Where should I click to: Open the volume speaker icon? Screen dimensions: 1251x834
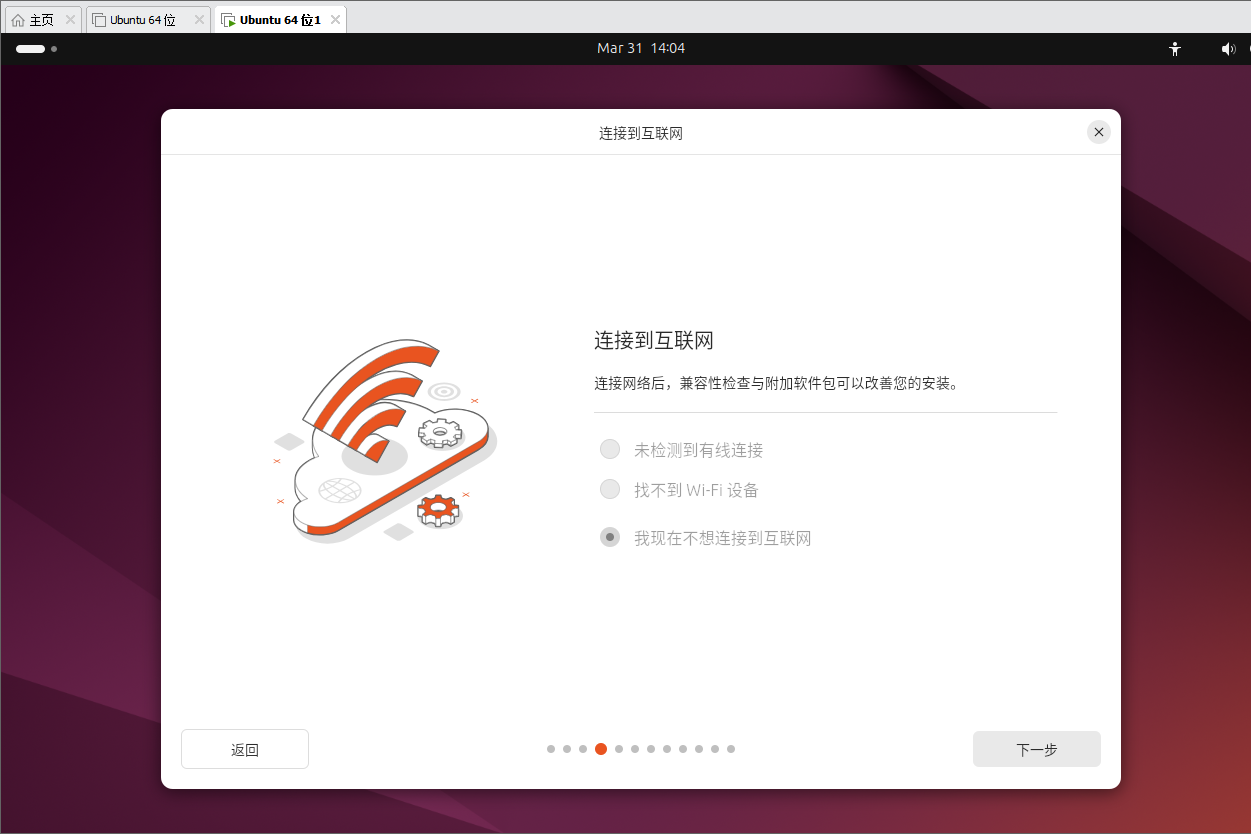point(1228,48)
